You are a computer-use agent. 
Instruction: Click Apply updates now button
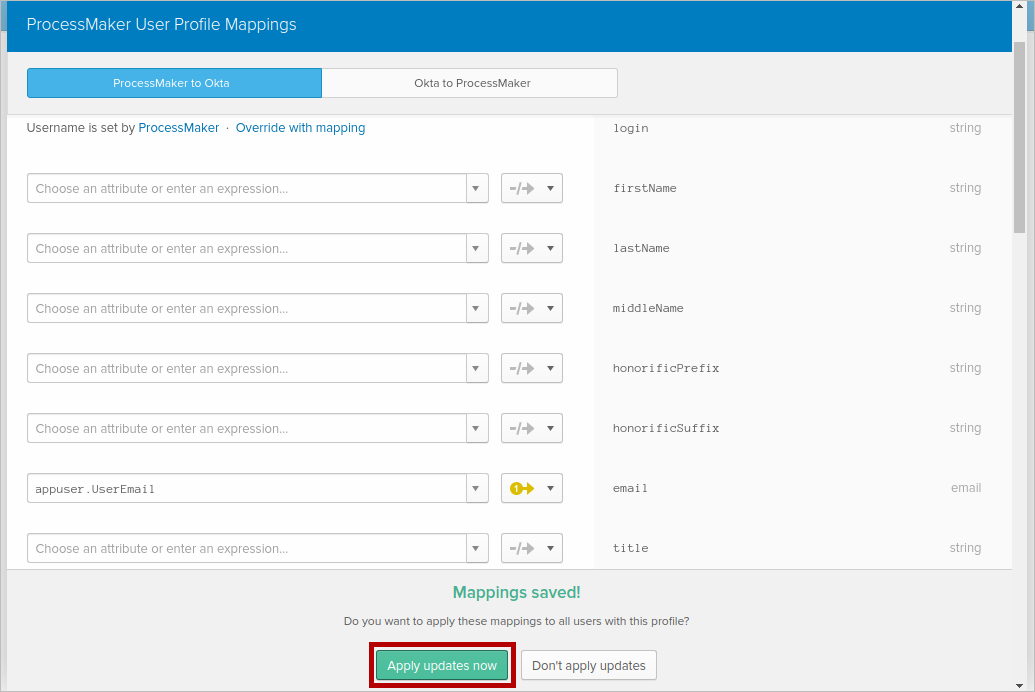pyautogui.click(x=442, y=665)
